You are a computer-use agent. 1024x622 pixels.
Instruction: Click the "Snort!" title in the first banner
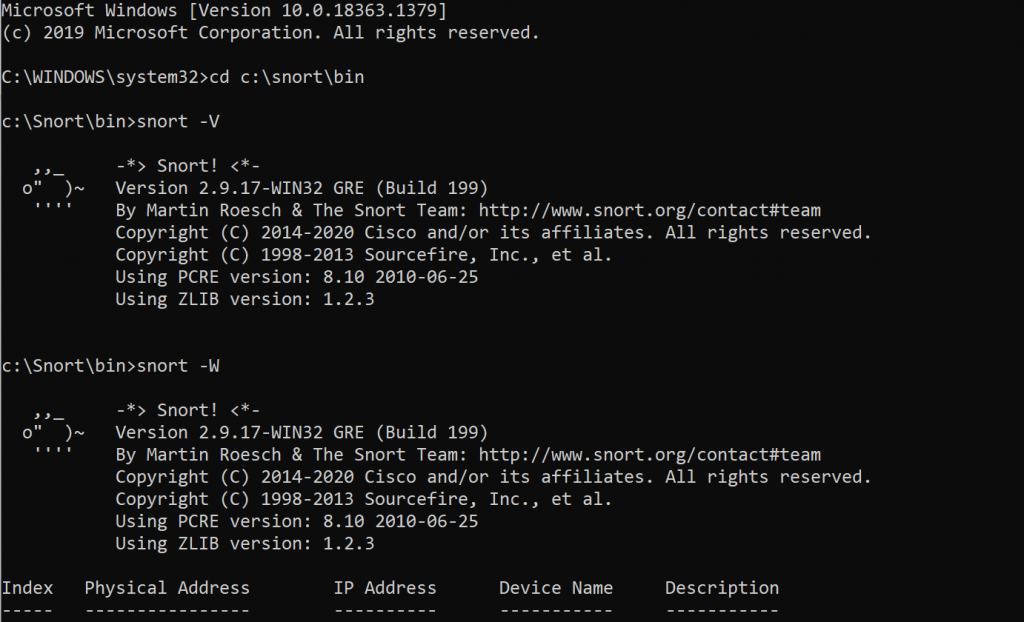187,166
